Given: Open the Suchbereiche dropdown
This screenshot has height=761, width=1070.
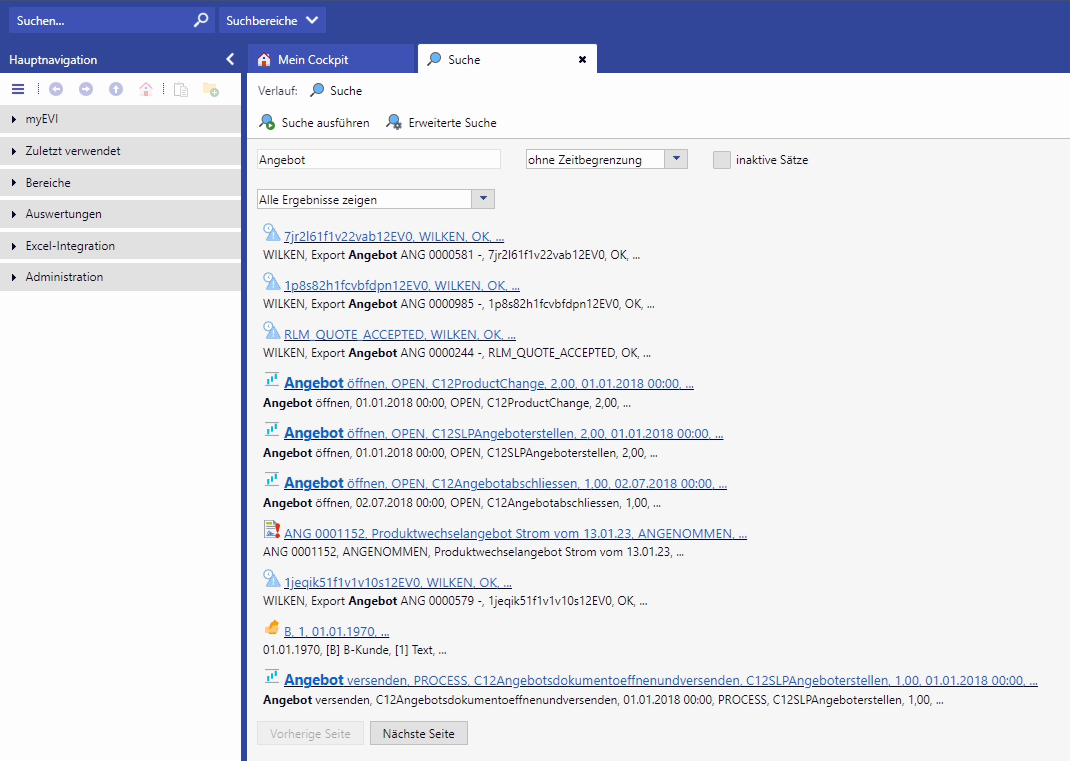Looking at the screenshot, I should pyautogui.click(x=272, y=20).
